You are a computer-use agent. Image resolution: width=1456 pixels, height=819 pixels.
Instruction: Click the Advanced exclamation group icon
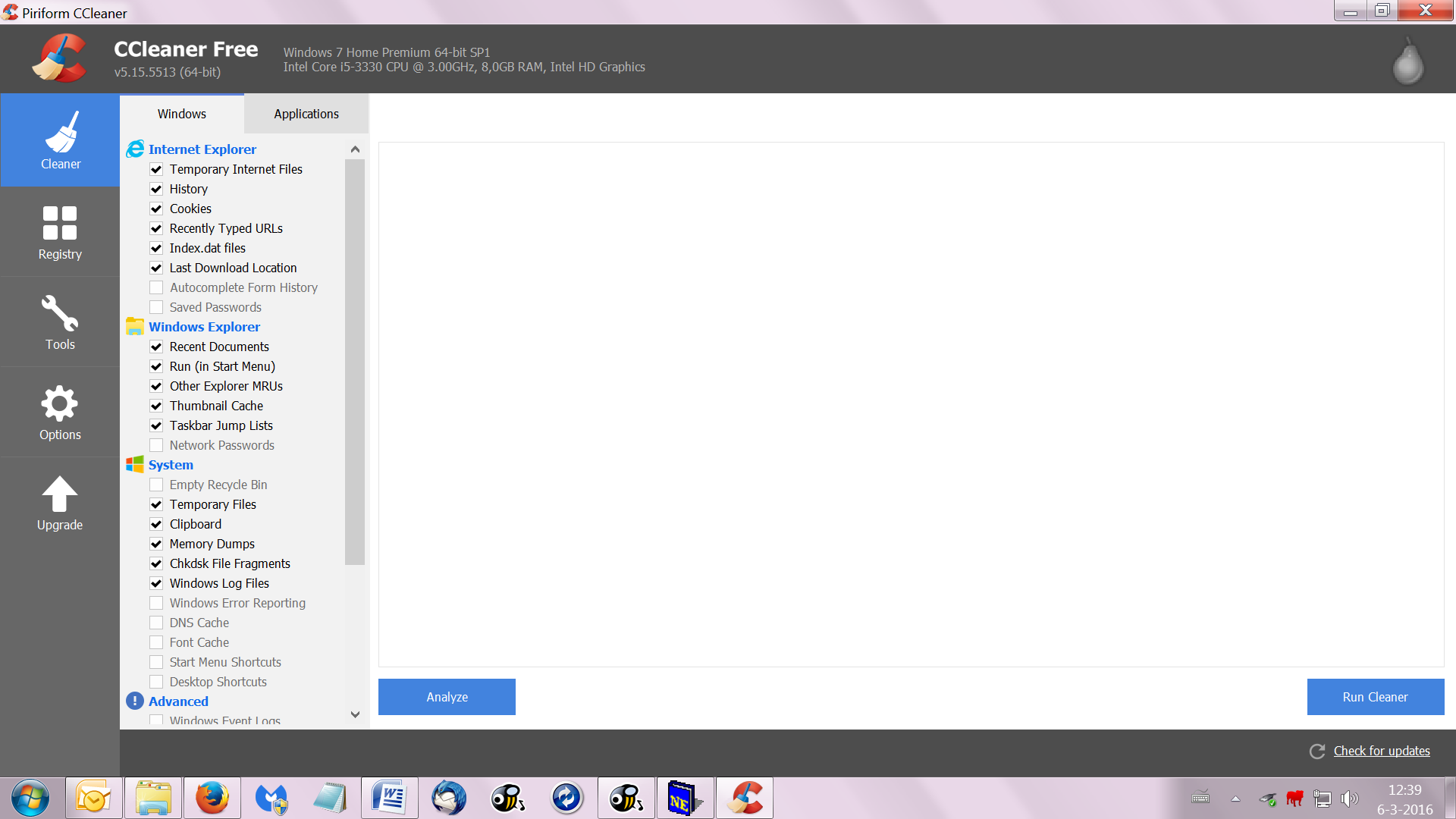(x=135, y=701)
